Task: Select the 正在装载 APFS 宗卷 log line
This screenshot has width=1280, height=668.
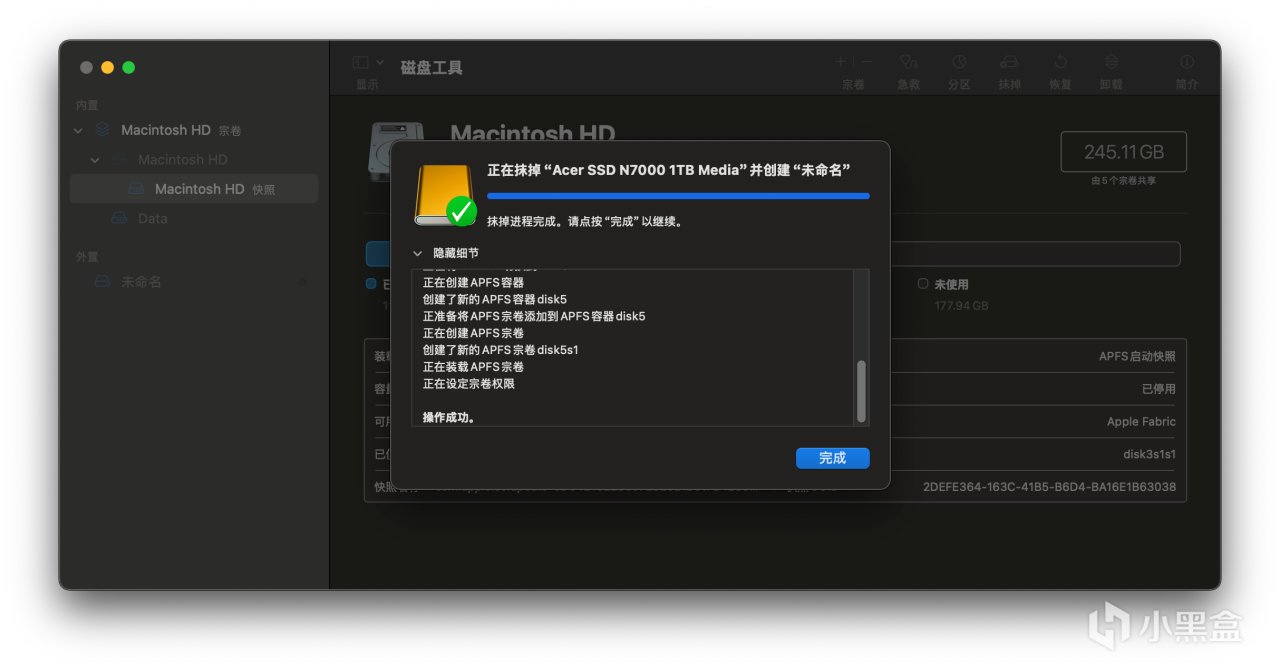Action: (x=473, y=366)
